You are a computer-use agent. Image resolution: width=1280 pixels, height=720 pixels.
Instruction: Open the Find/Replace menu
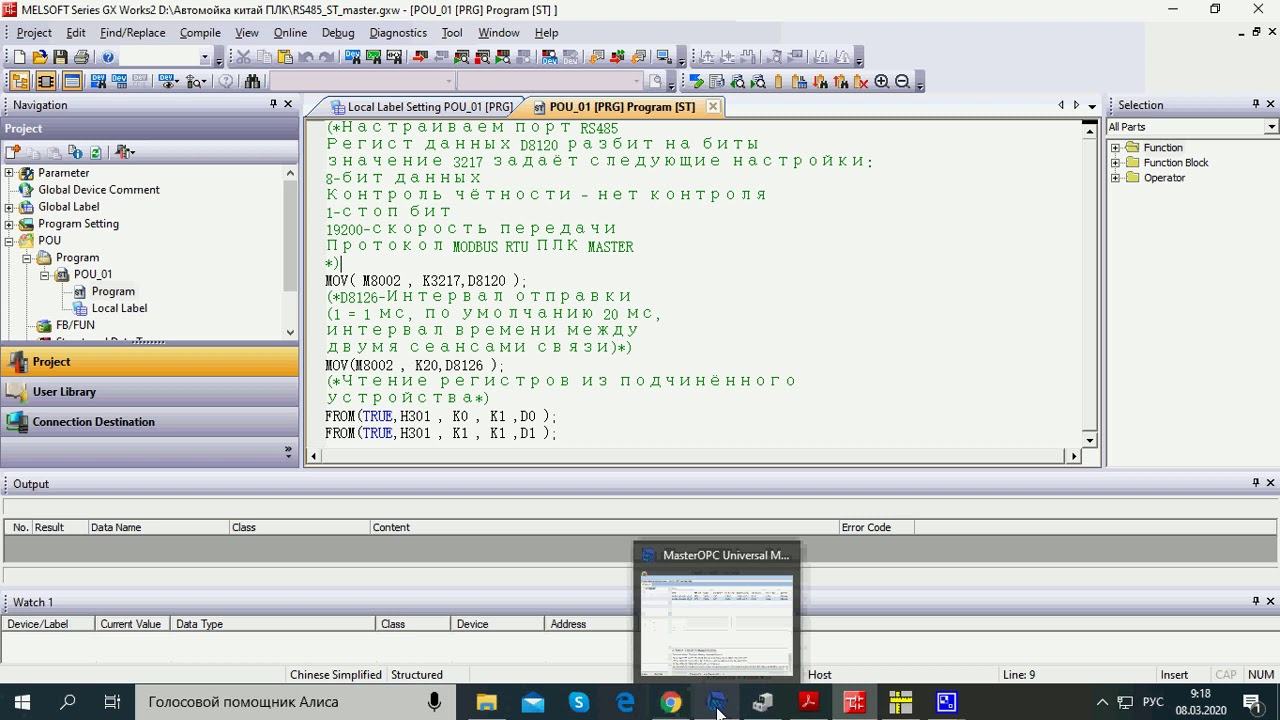pos(133,33)
